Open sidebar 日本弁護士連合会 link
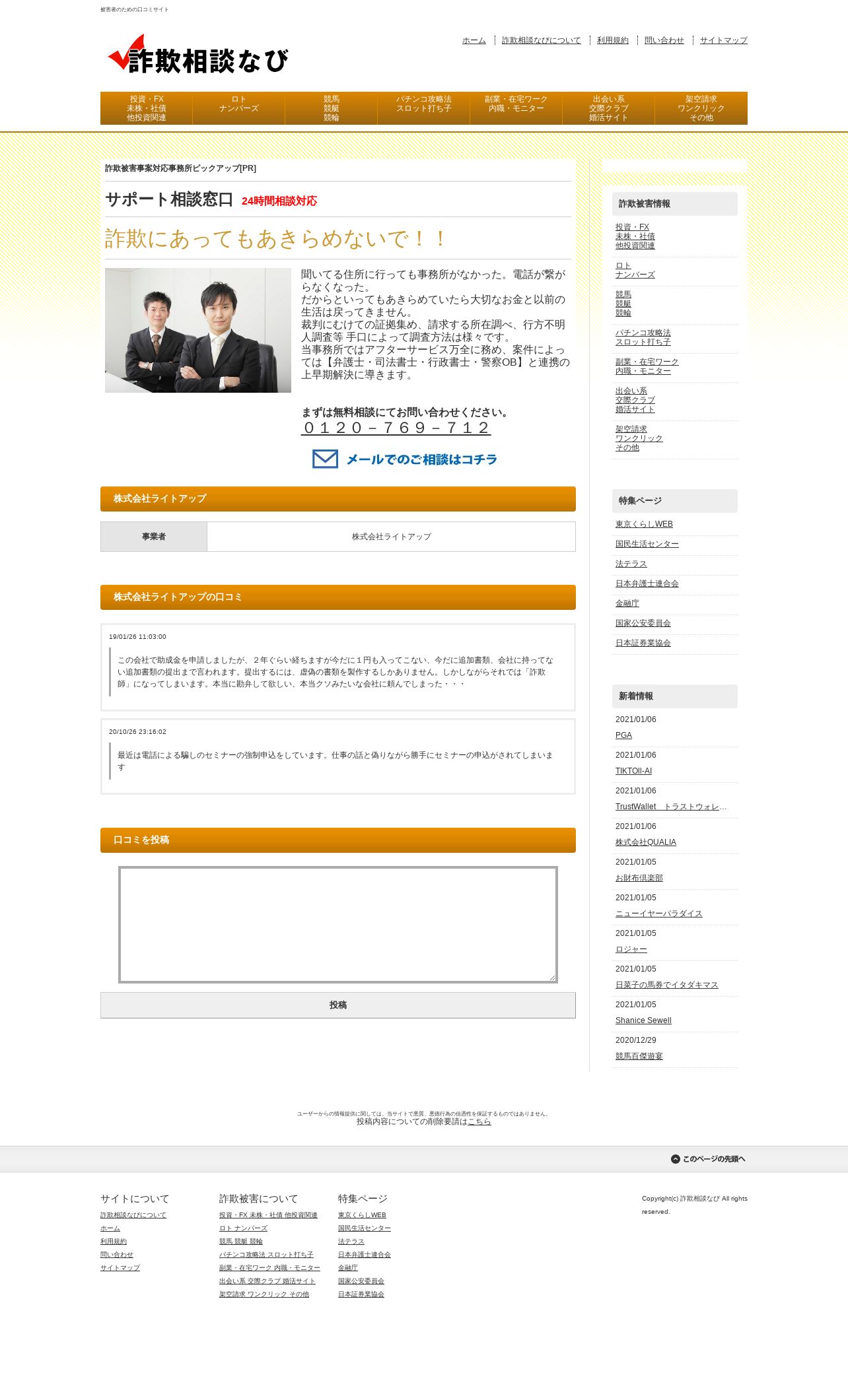Screen dimensions: 848x1400 click(647, 583)
